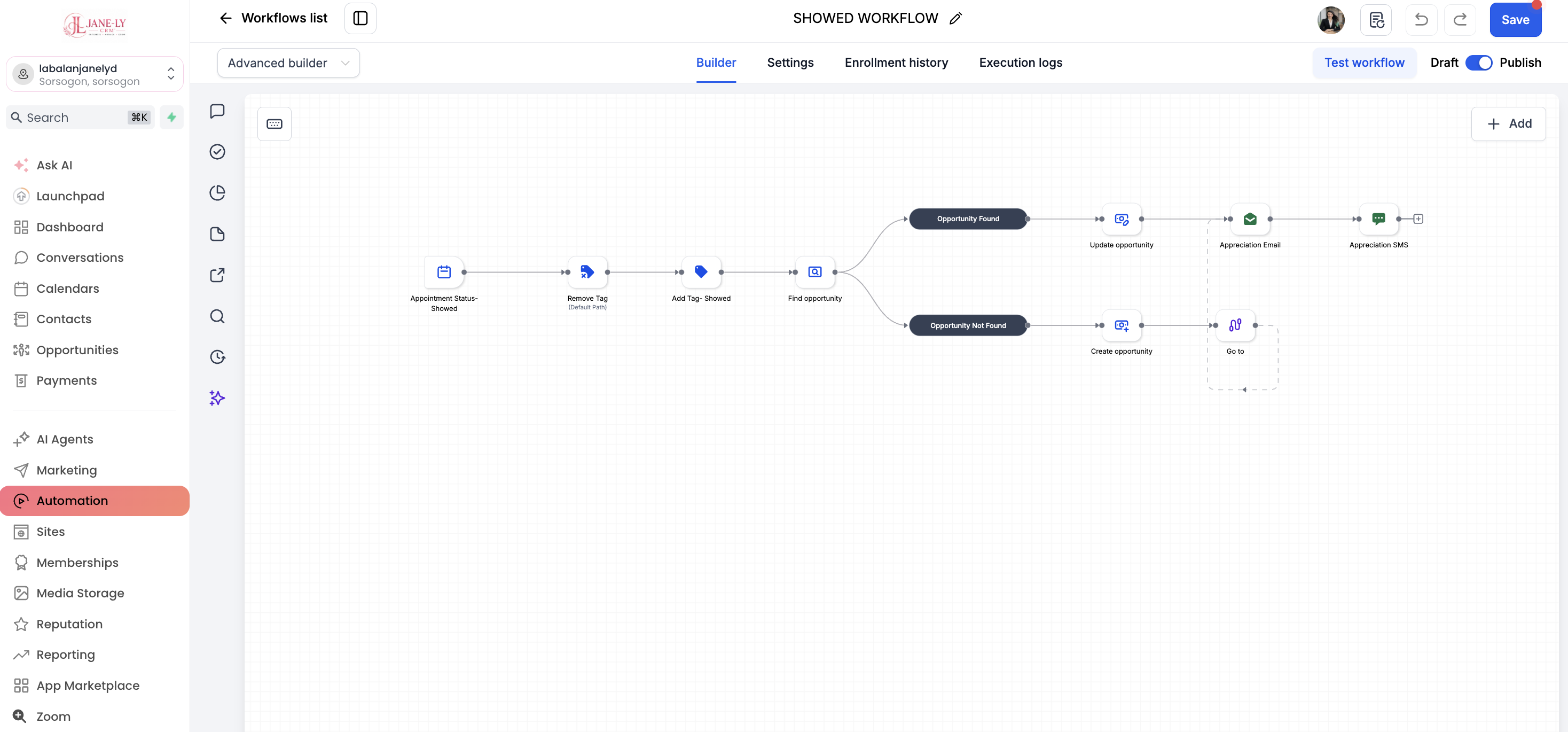Click the external share icon

coord(217,275)
